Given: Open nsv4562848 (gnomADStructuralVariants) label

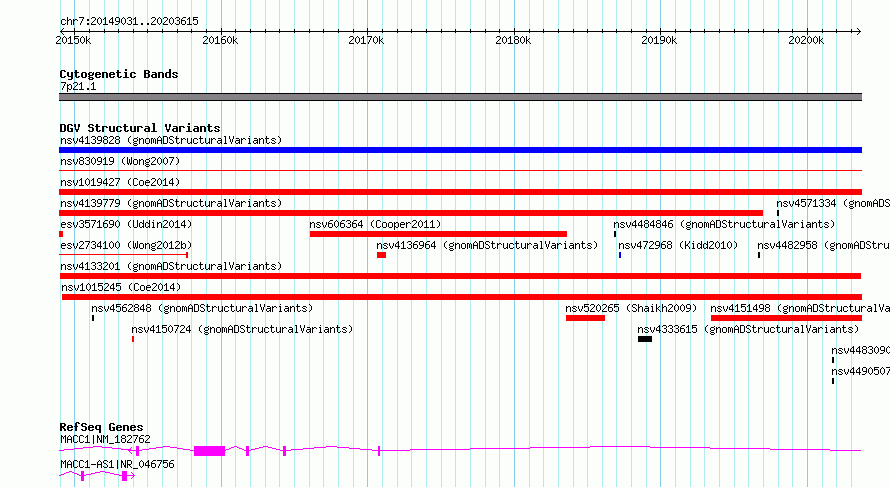Looking at the screenshot, I should point(202,308).
